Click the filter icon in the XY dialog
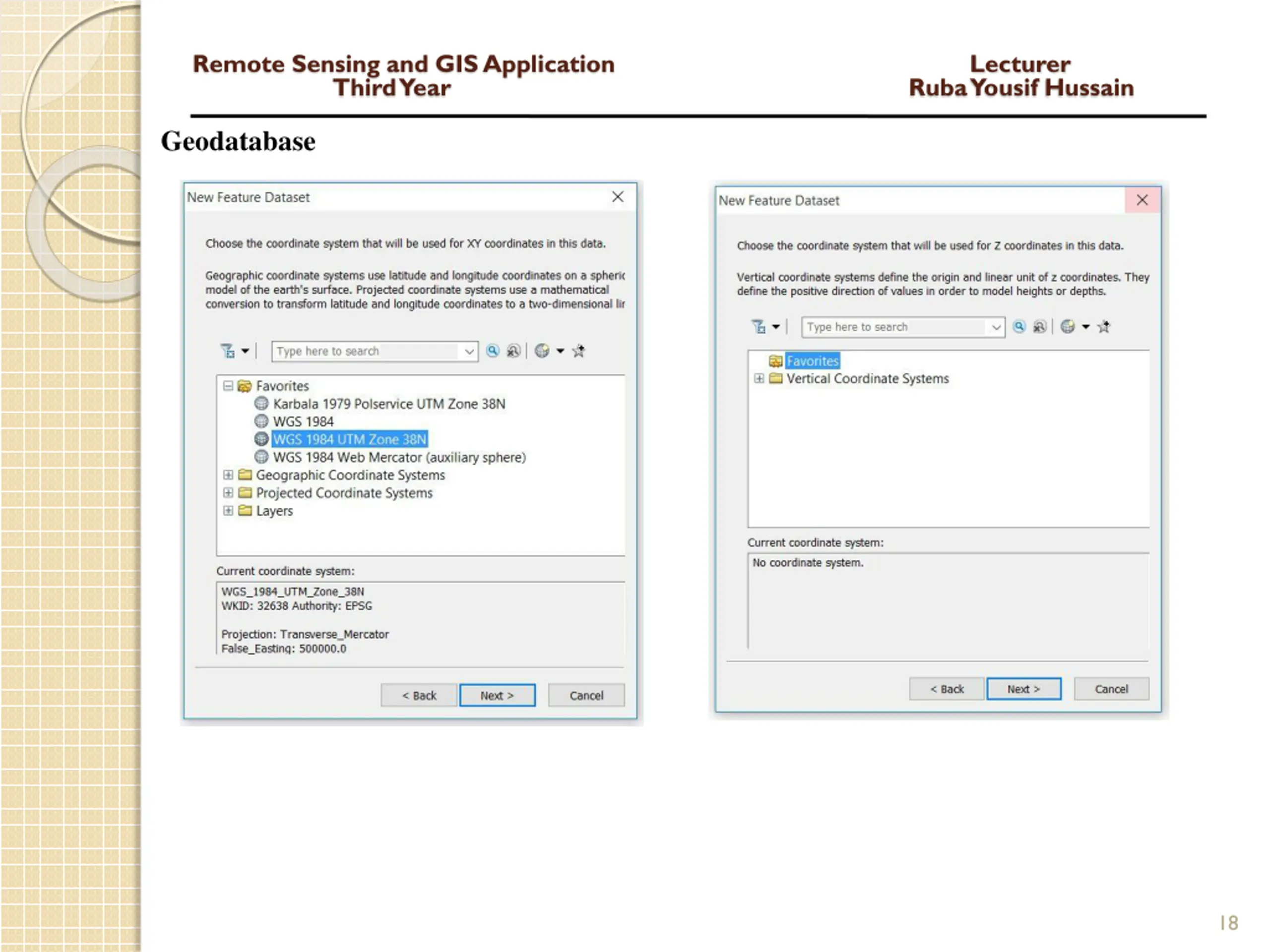This screenshot has height=952, width=1270. [228, 351]
